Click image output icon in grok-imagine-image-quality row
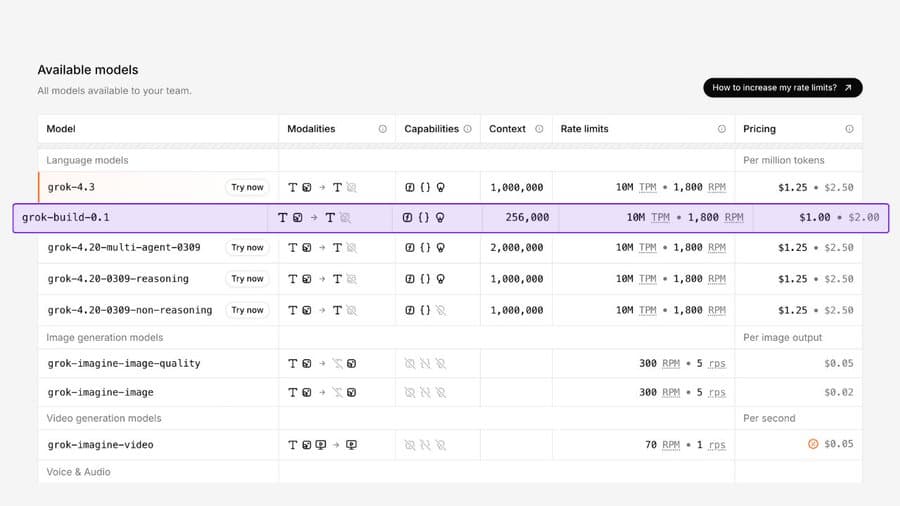The height and width of the screenshot is (506, 900). (351, 364)
